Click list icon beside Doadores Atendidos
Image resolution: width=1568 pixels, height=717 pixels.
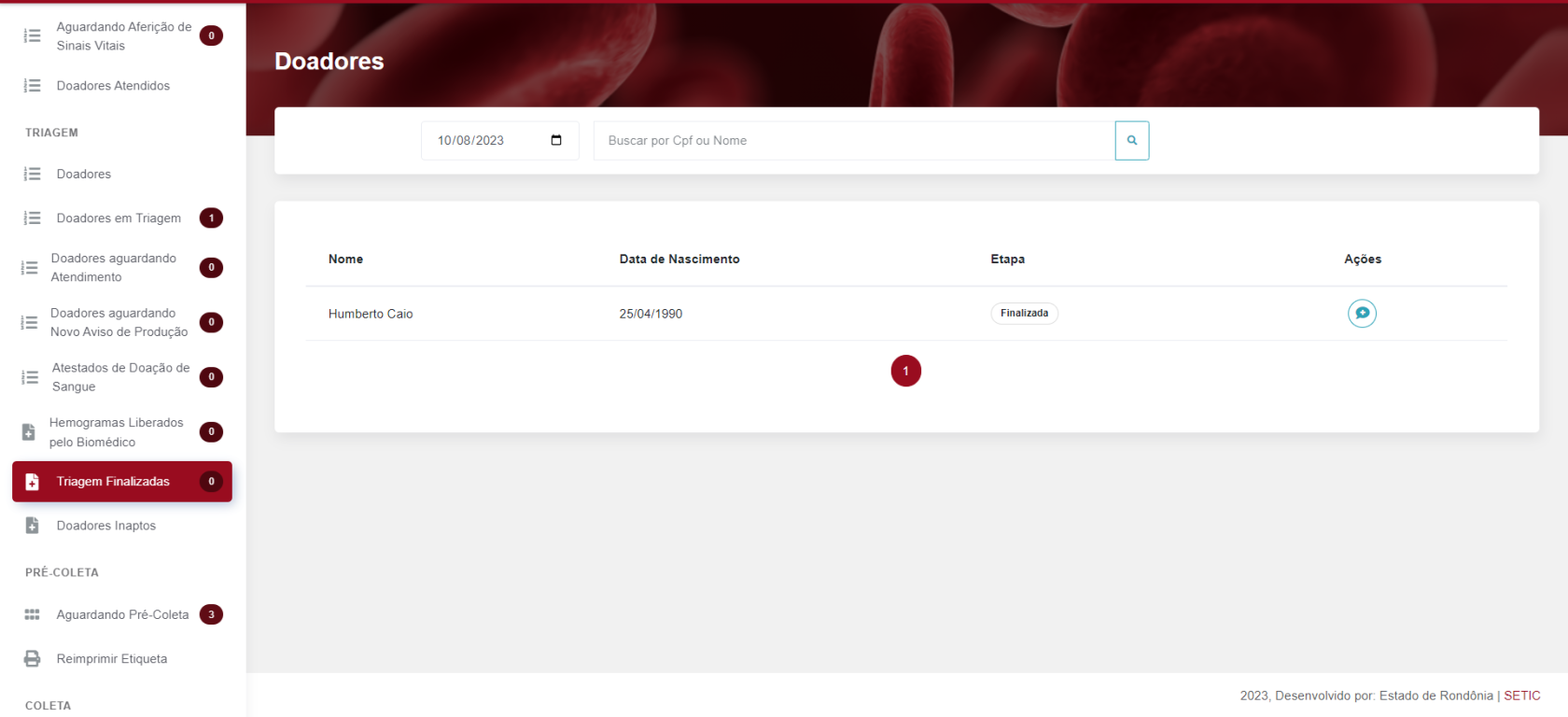(x=33, y=86)
